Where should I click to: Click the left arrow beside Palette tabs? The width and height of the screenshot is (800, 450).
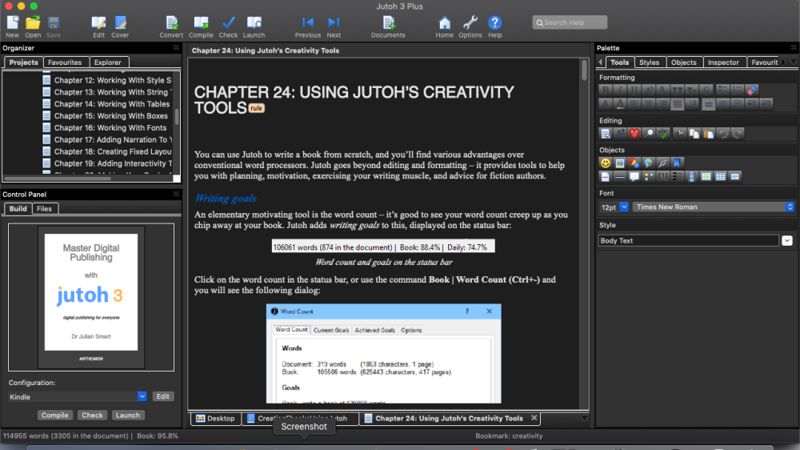(x=601, y=62)
